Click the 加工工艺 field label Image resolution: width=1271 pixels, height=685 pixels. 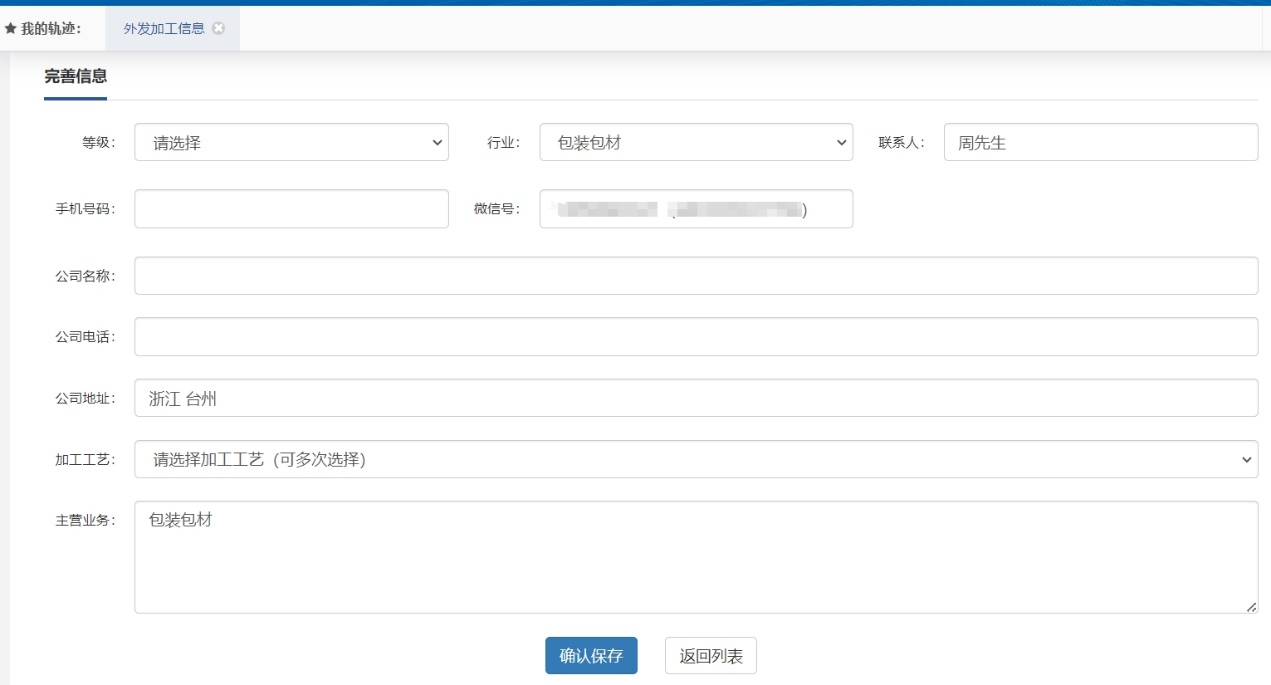[x=86, y=460]
